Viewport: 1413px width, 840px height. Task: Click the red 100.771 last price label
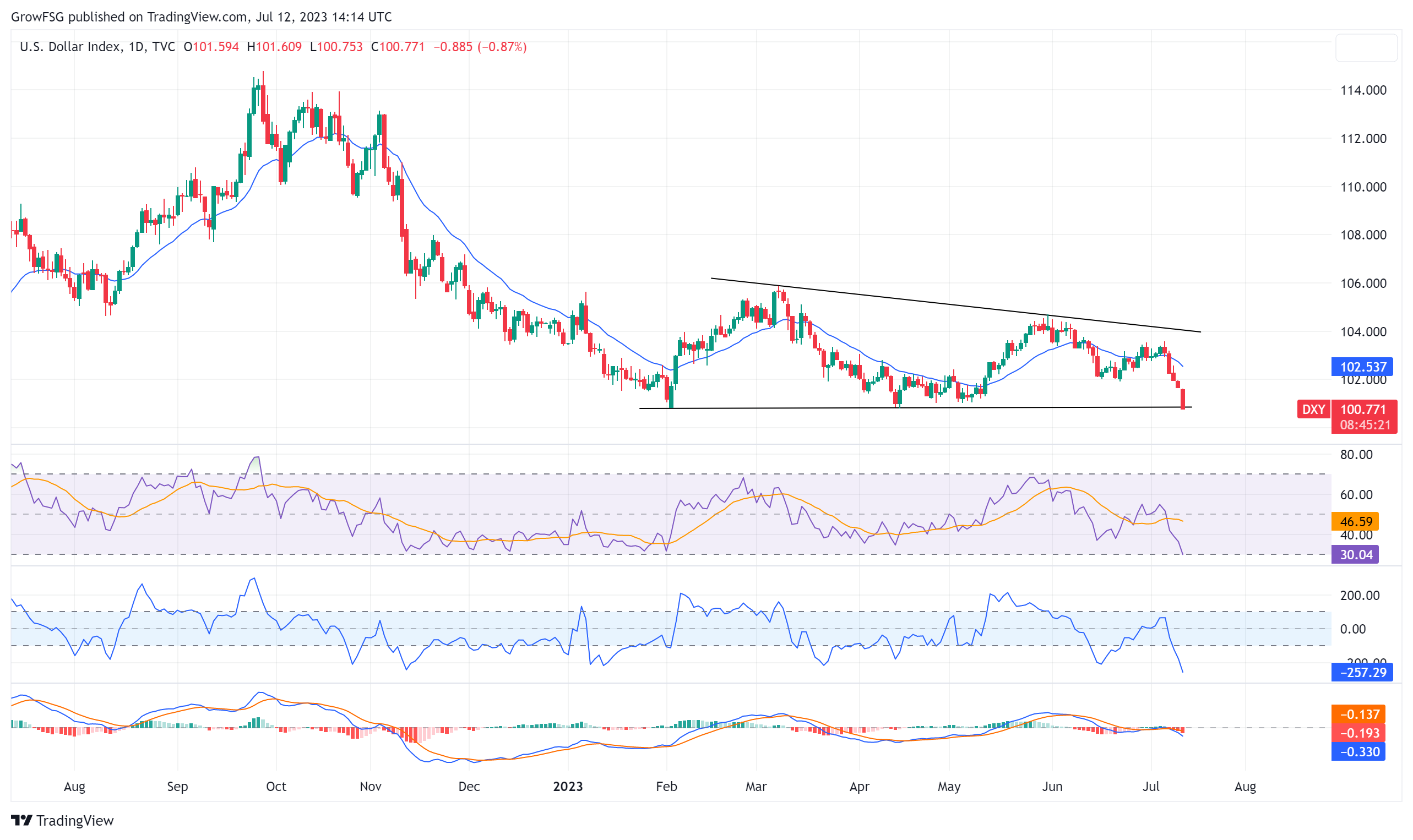[1363, 409]
